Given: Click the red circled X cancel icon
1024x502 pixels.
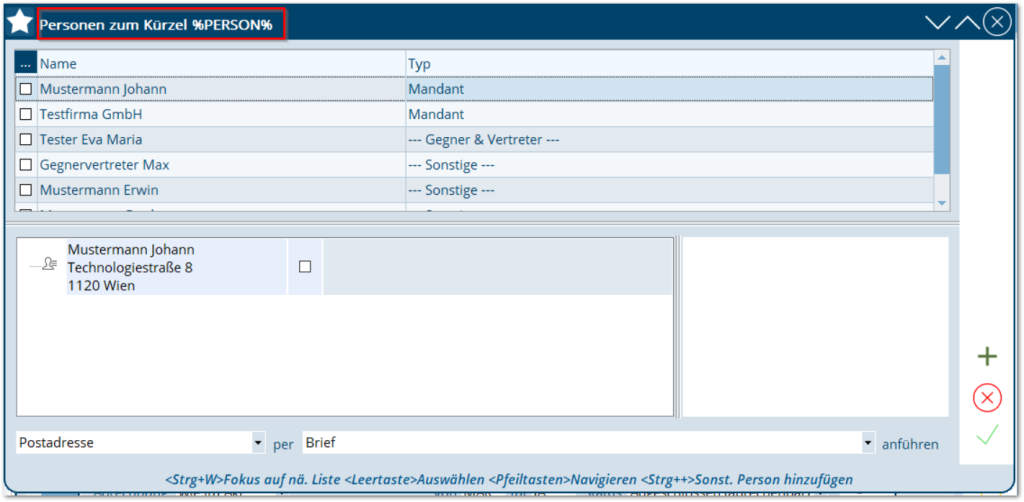Looking at the screenshot, I should (987, 398).
